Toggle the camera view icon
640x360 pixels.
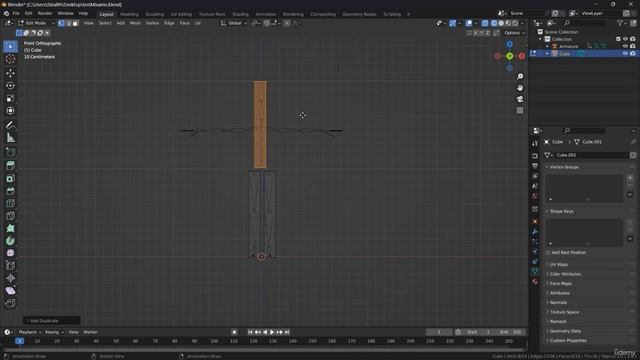[520, 99]
